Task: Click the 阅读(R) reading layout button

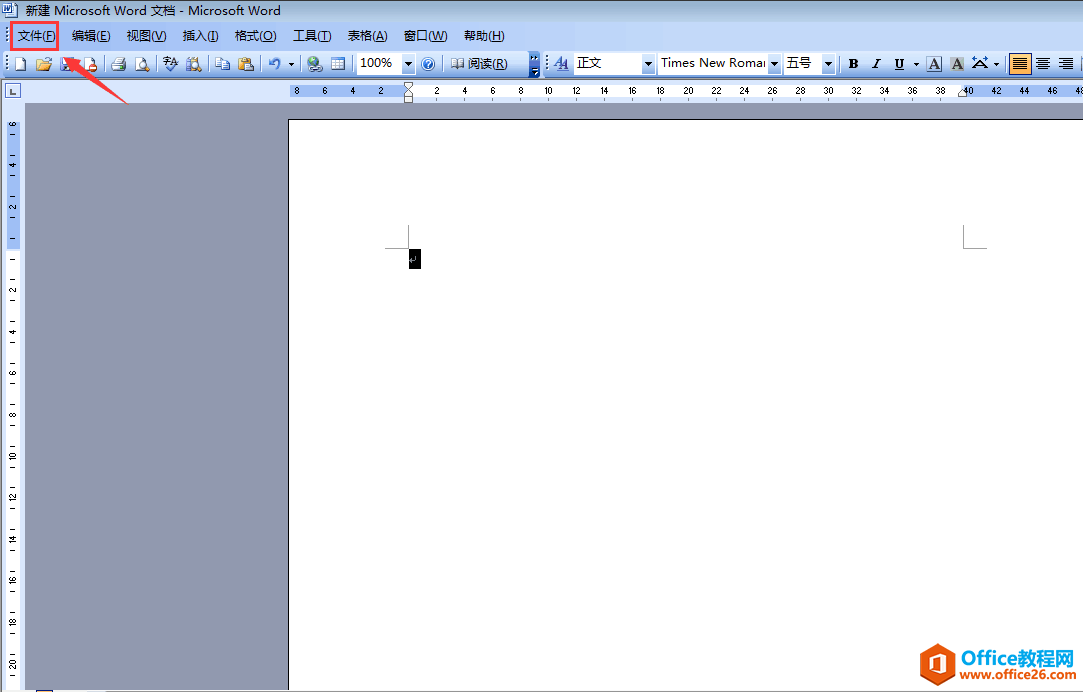Action: [478, 64]
